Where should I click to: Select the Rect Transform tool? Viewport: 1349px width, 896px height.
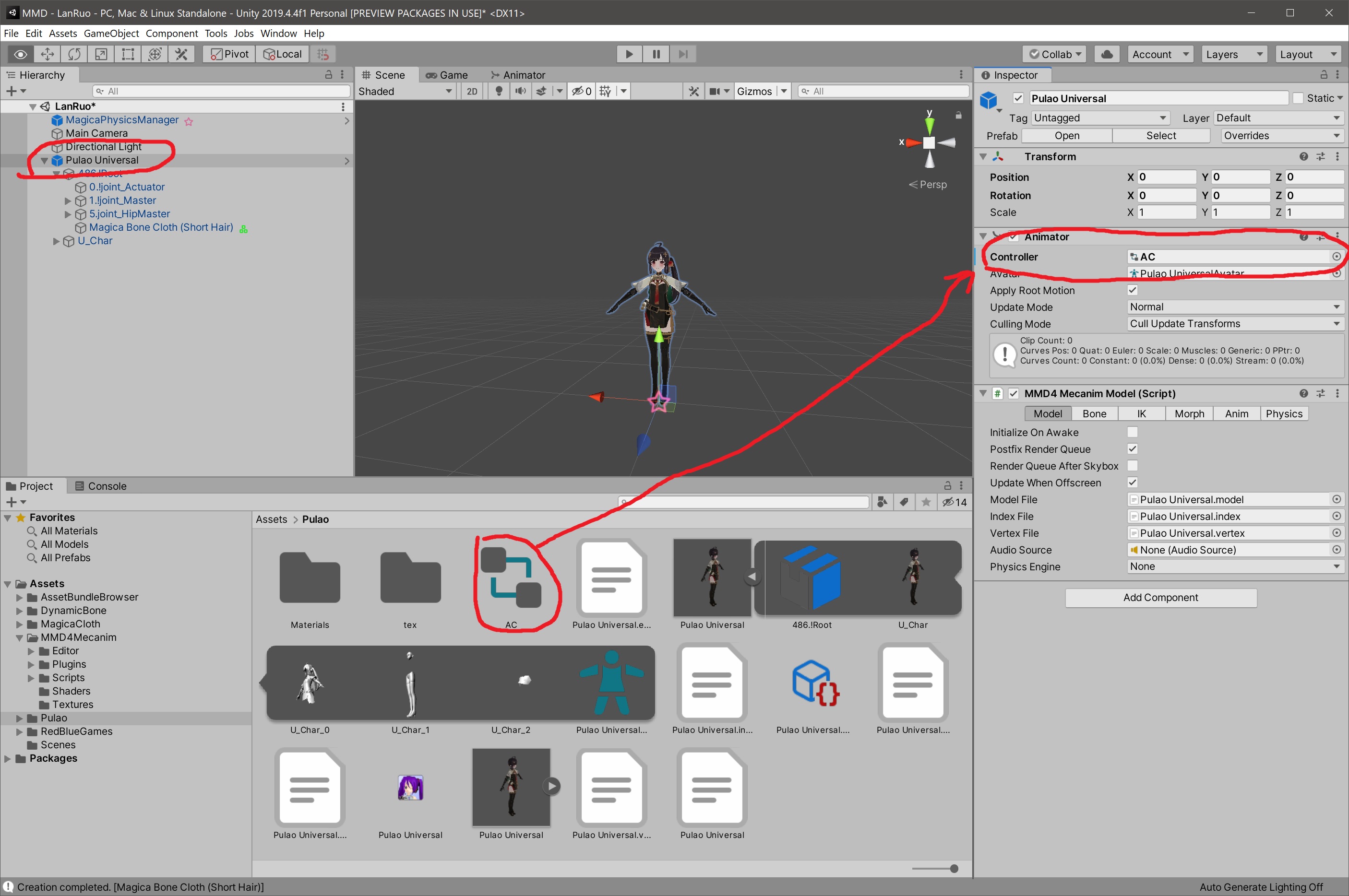point(128,54)
